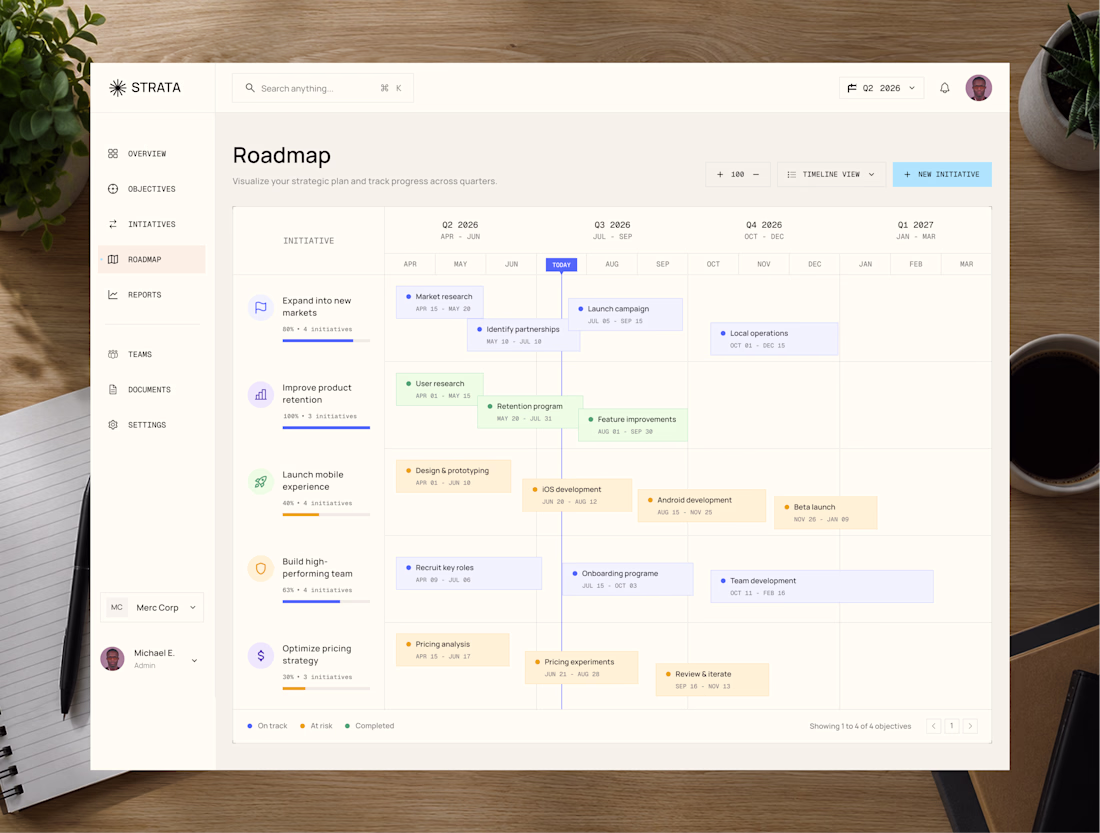Open Documents in the sidebar
This screenshot has width=1100, height=833.
click(152, 389)
